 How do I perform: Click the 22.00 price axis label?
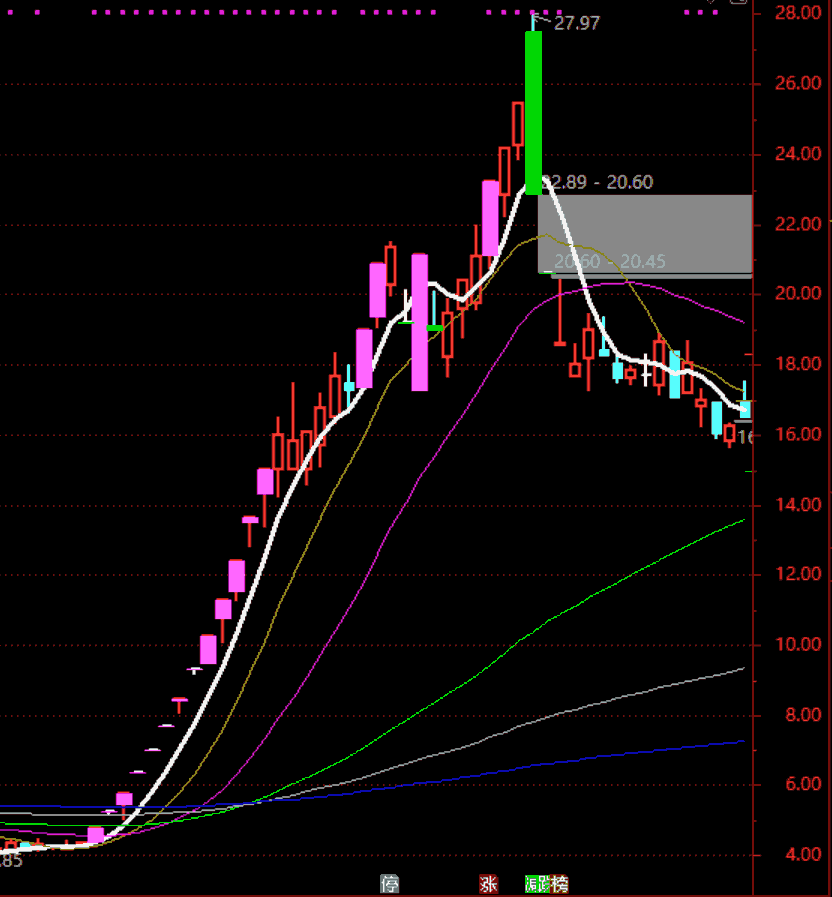pyautogui.click(x=798, y=224)
